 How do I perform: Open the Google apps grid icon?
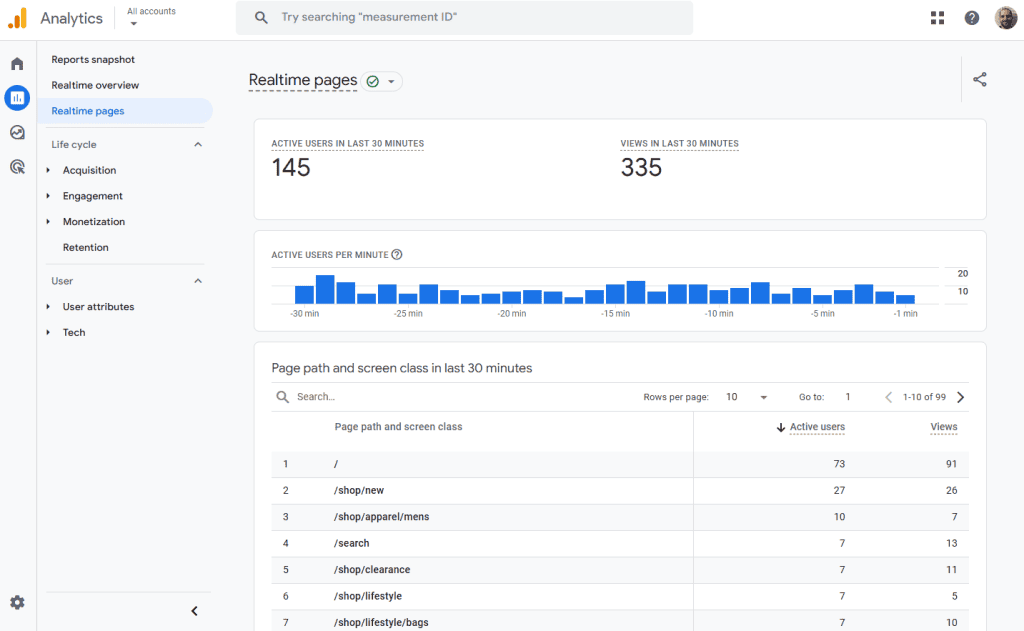pyautogui.click(x=937, y=18)
